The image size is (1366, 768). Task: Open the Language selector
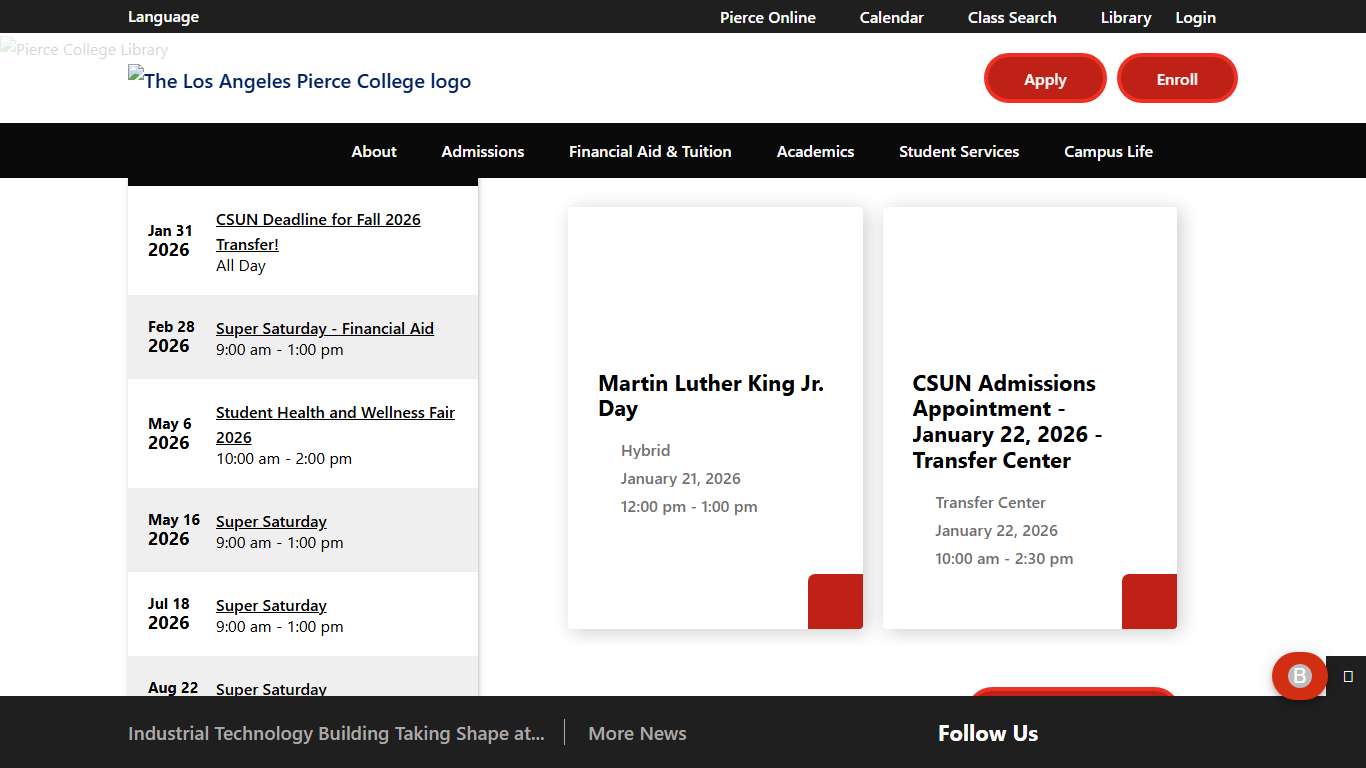(163, 17)
